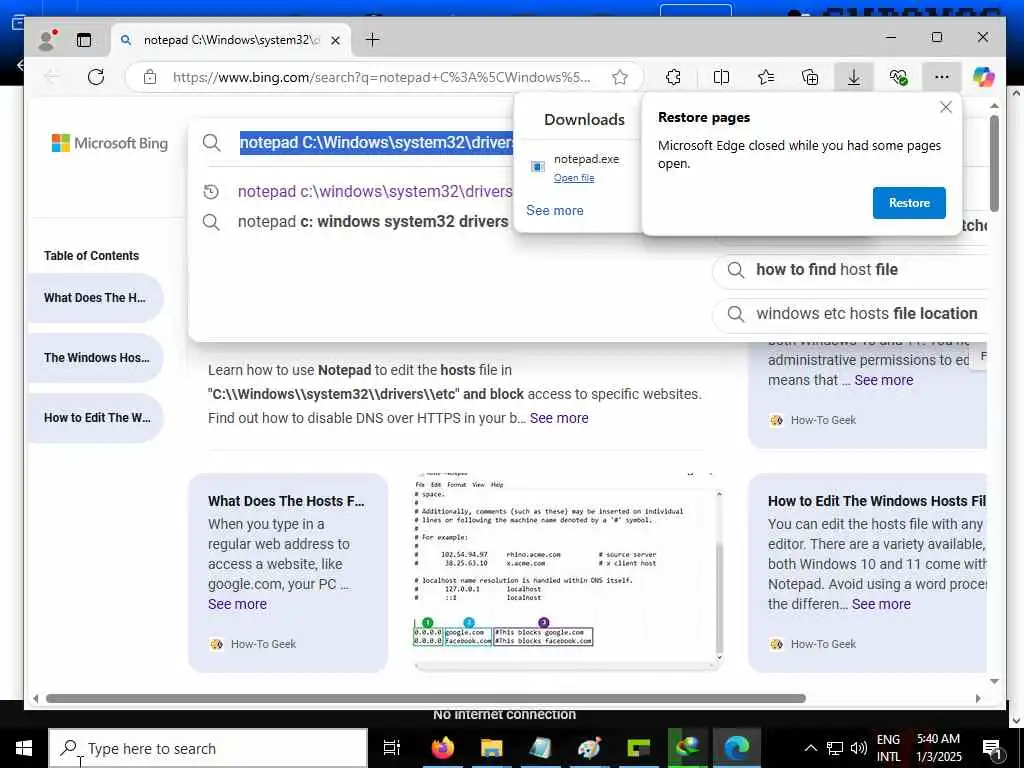Go to Microsoft Bing logo home
Screen dimensions: 1024x768
pyautogui.click(x=109, y=143)
